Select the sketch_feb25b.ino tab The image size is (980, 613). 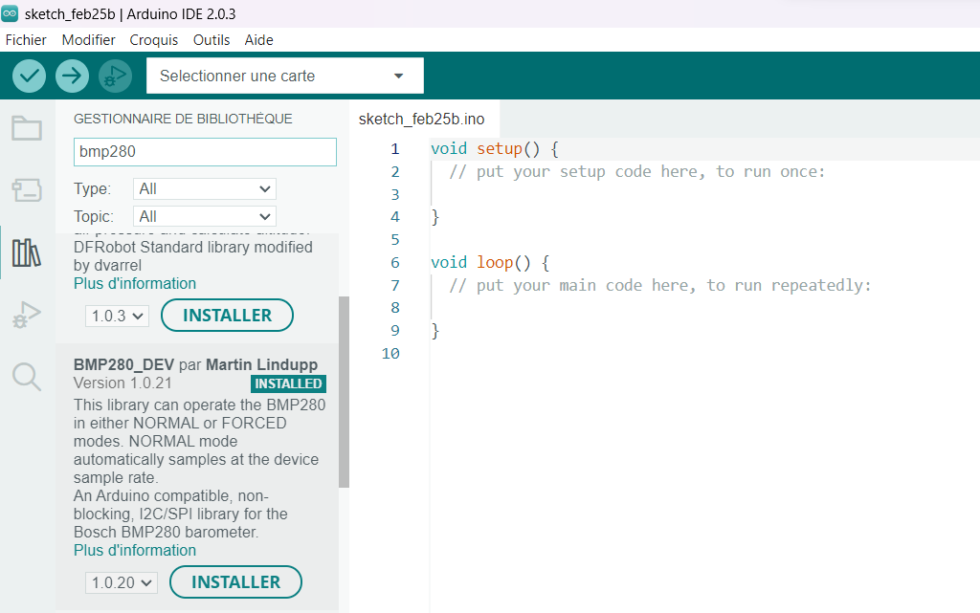[x=421, y=119]
